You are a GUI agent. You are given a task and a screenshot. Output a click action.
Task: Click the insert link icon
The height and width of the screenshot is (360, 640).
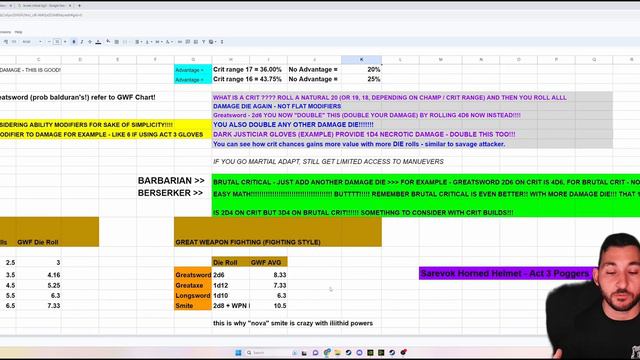pos(180,42)
